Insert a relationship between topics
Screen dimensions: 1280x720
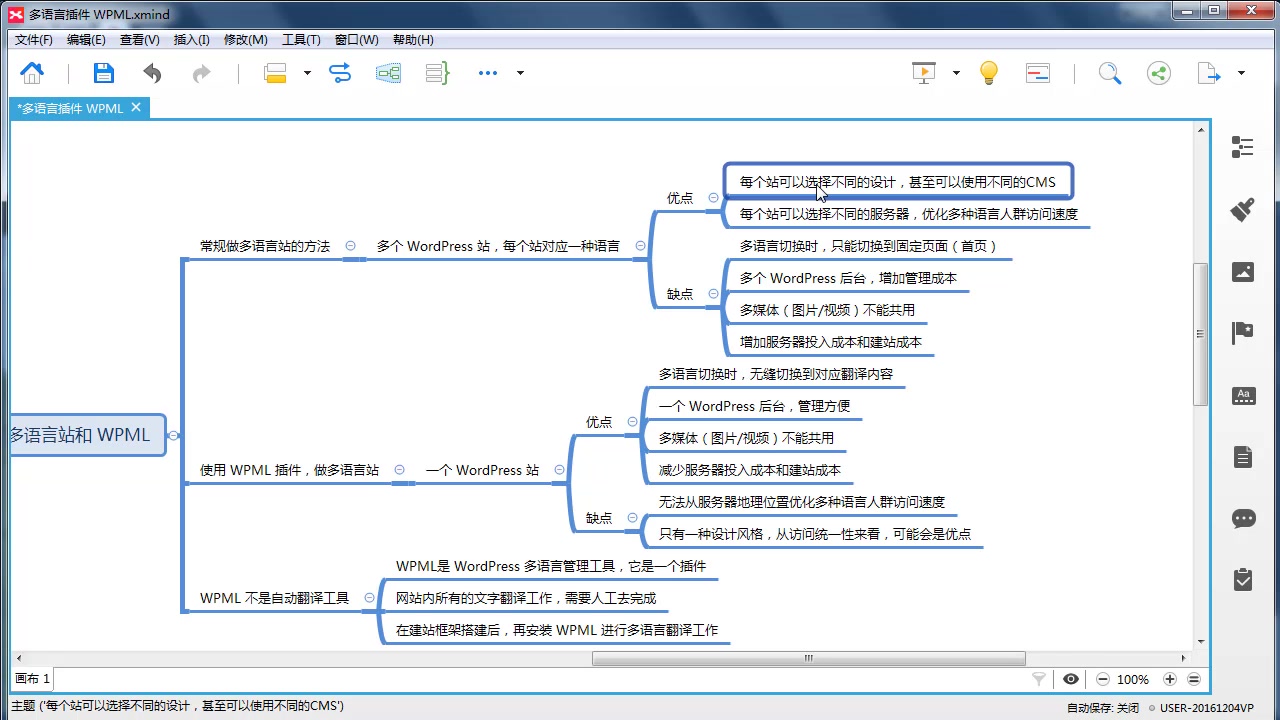(x=342, y=72)
